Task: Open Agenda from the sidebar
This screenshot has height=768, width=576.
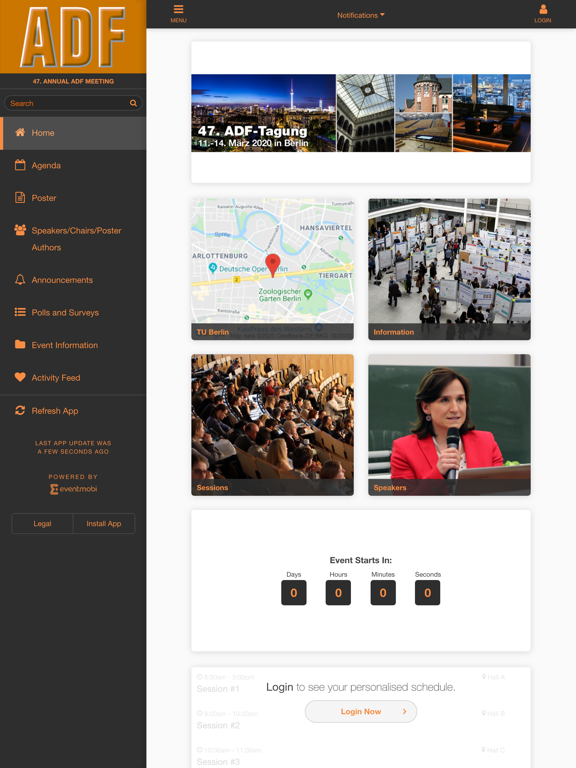Action: [x=73, y=166]
